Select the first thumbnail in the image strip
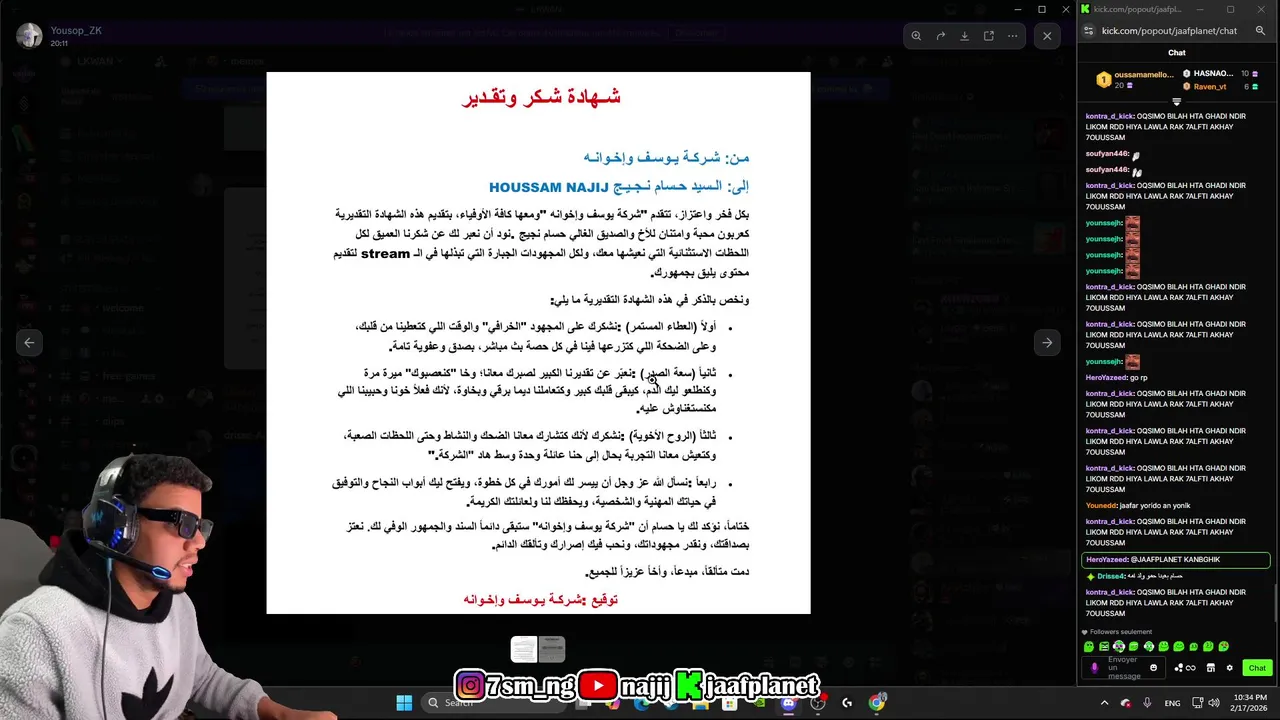 click(x=524, y=650)
